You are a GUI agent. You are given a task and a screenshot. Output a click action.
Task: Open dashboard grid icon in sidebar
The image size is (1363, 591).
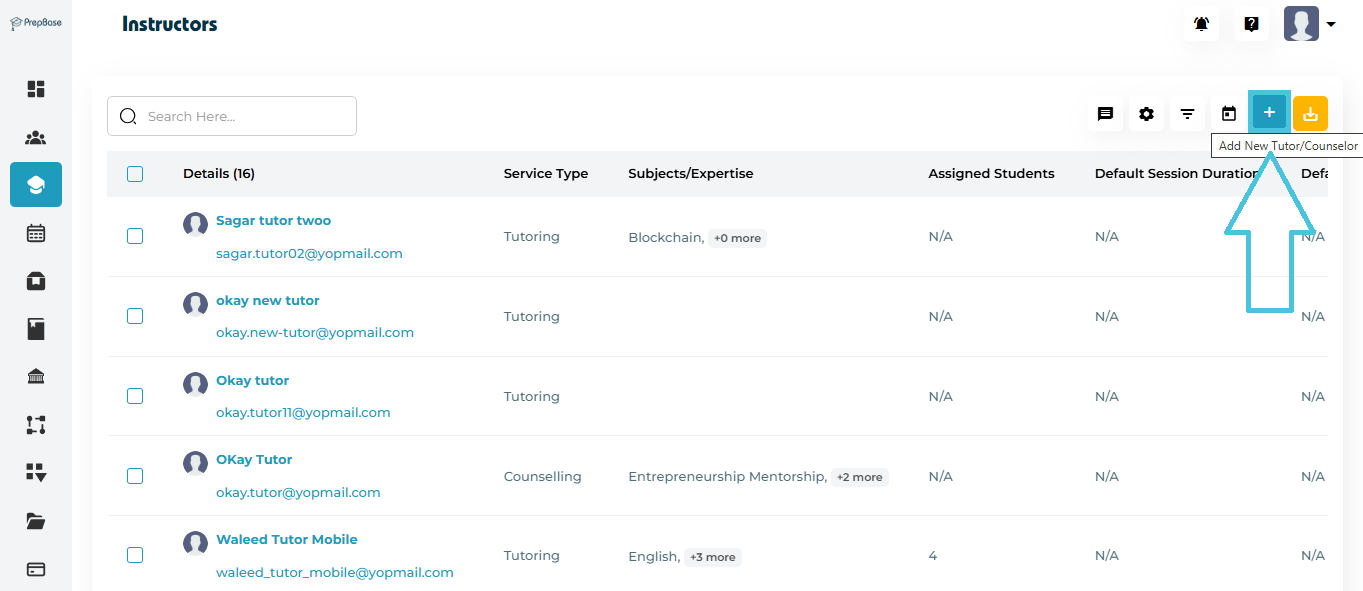[x=36, y=89]
